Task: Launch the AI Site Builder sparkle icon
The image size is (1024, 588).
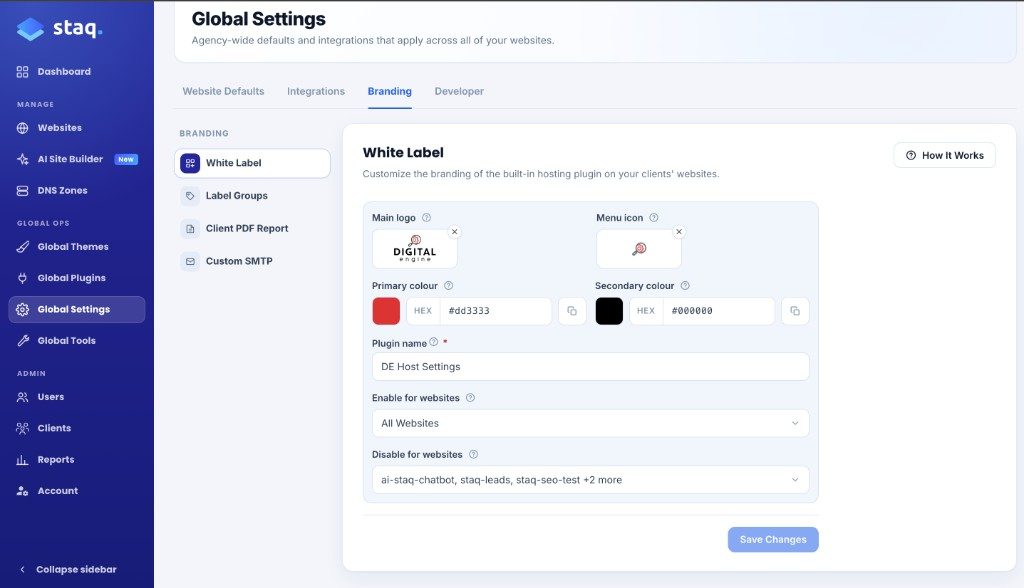Action: tap(22, 159)
